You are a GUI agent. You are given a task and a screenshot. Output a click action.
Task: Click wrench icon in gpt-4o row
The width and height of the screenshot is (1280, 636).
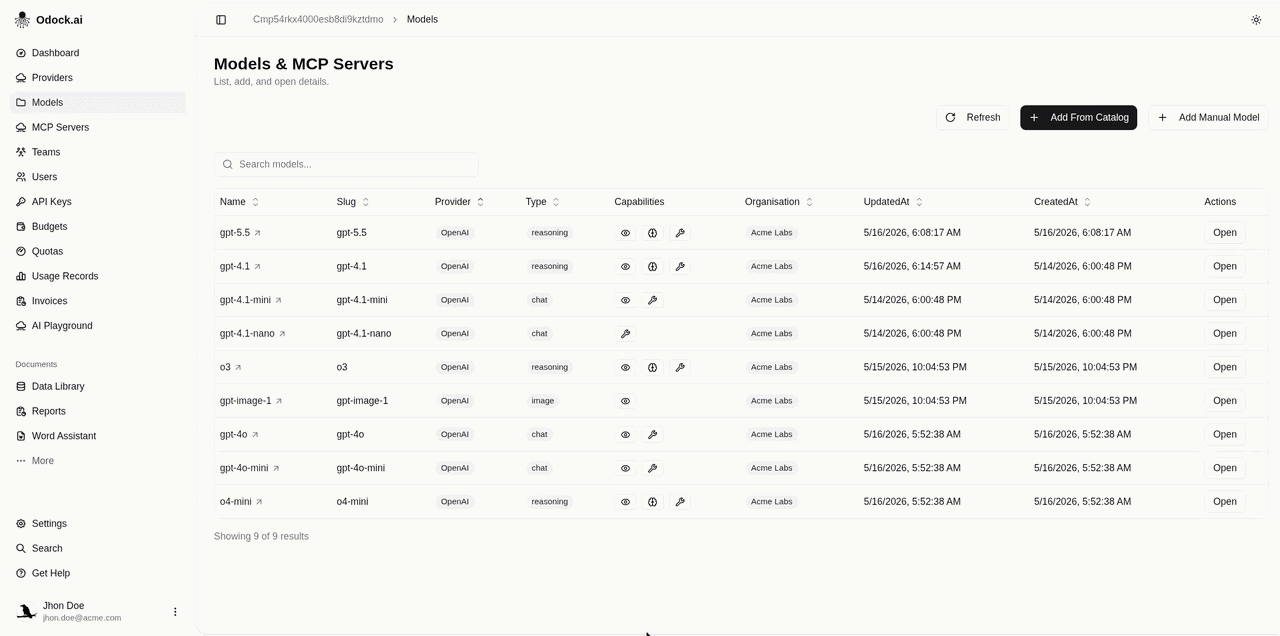click(x=652, y=435)
